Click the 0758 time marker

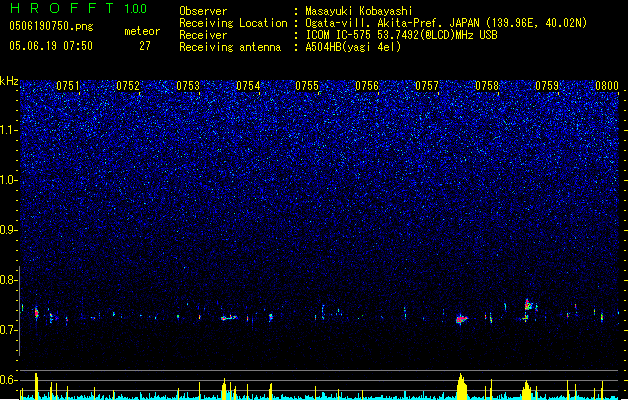(487, 86)
